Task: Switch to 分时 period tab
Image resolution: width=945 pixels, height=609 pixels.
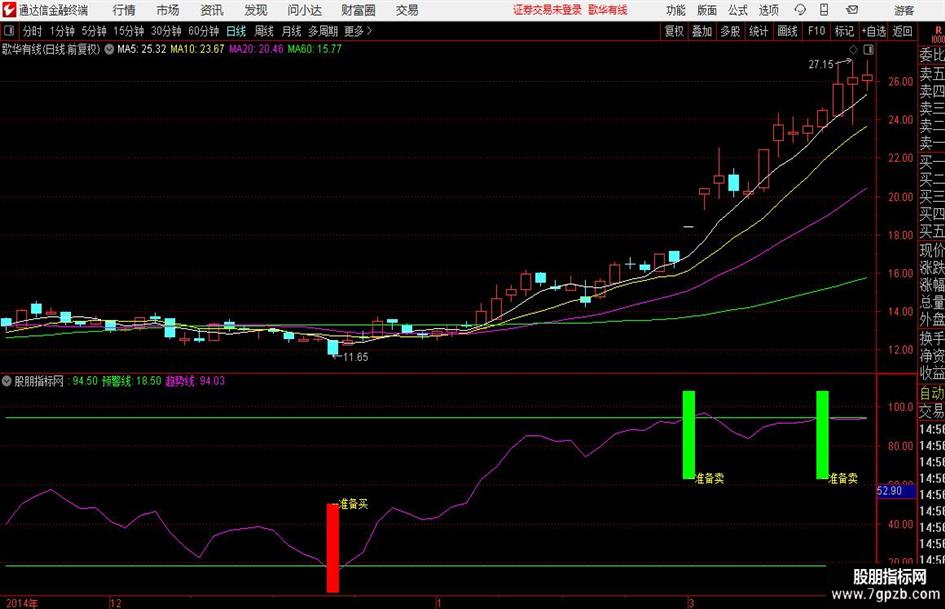Action: pos(33,31)
